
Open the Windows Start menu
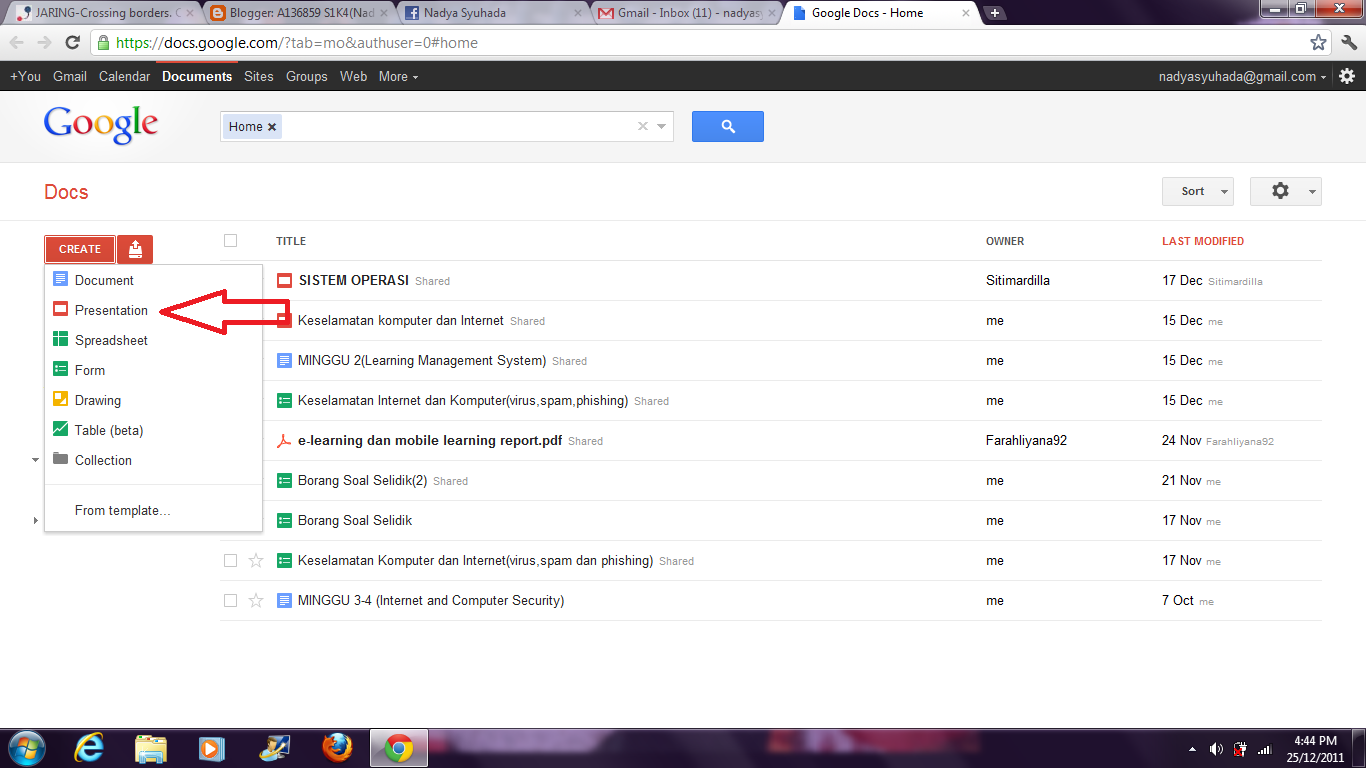(x=27, y=748)
